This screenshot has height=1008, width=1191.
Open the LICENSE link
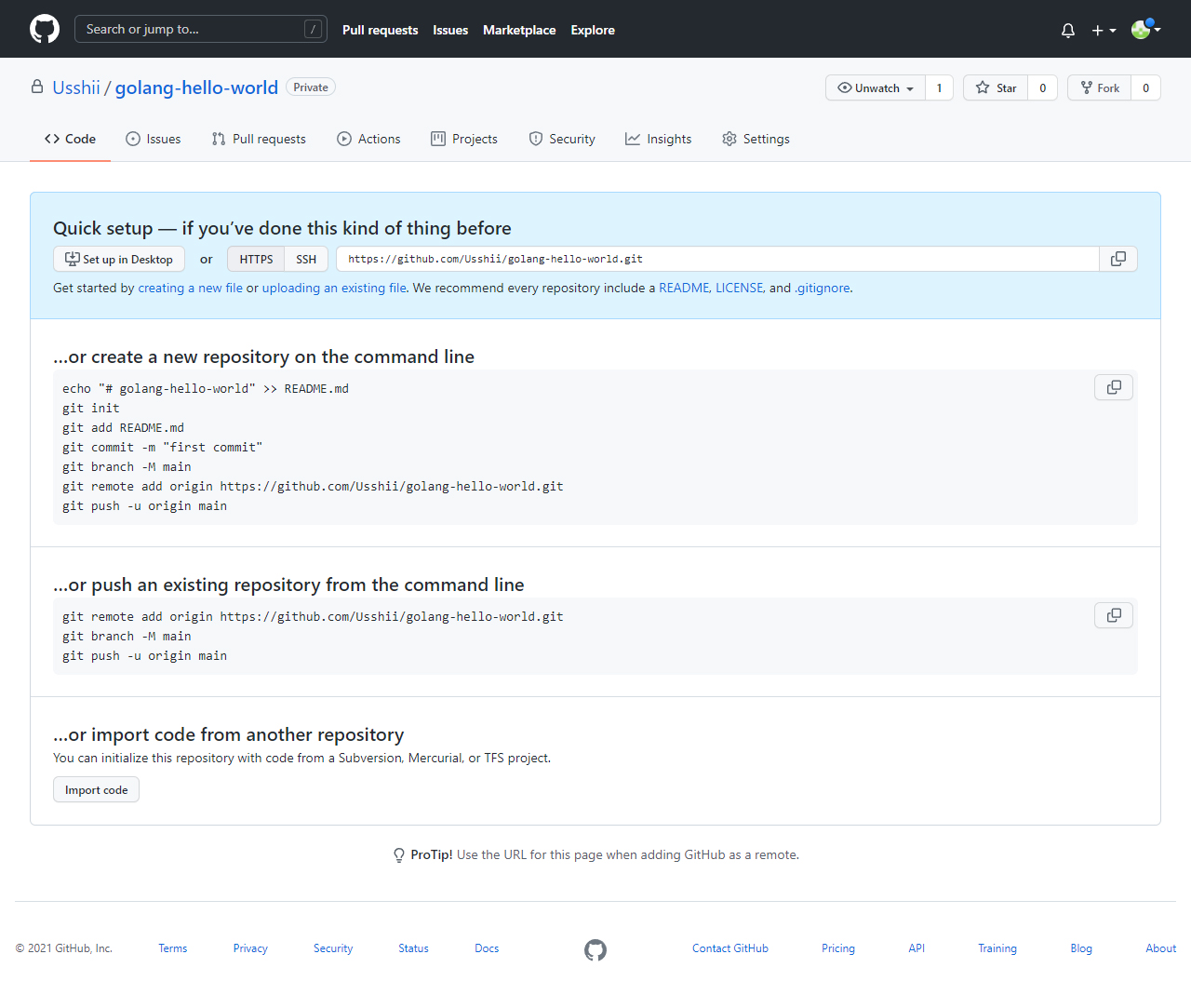coord(740,288)
